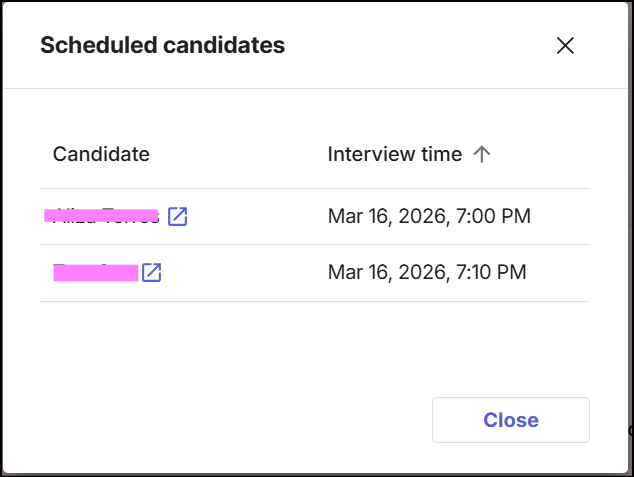
Task: Select the Mar 16, 7:00 PM interview cell
Action: (x=429, y=216)
